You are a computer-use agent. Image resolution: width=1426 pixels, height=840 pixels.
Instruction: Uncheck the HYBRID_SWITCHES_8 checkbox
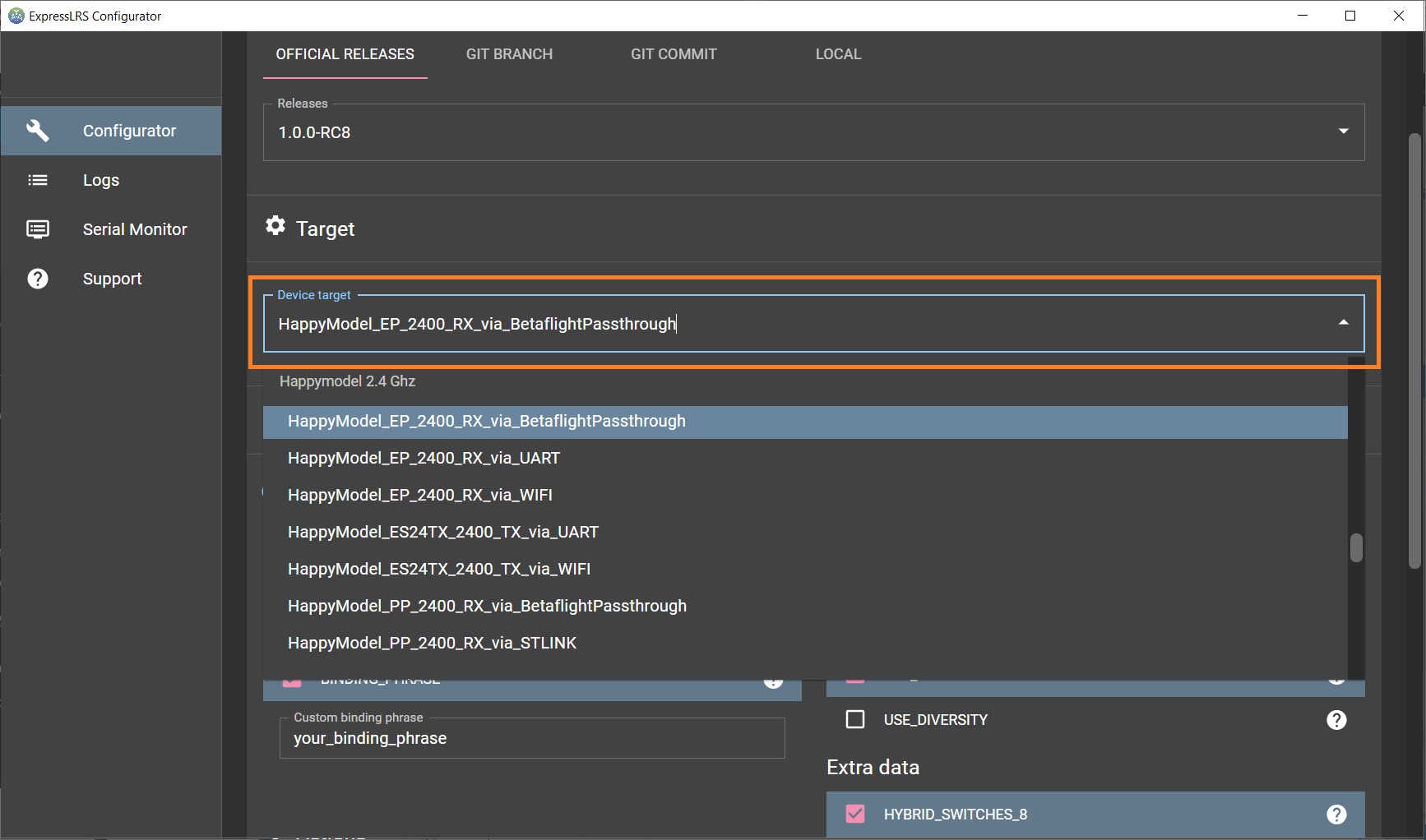pos(855,815)
